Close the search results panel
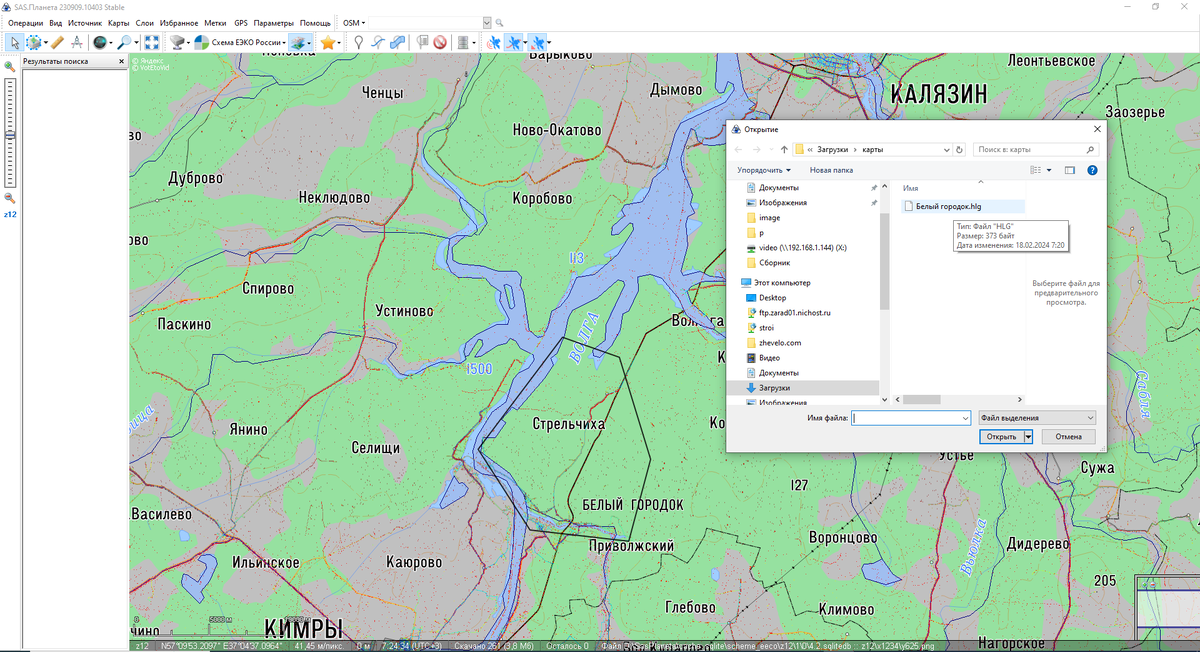 [122, 61]
